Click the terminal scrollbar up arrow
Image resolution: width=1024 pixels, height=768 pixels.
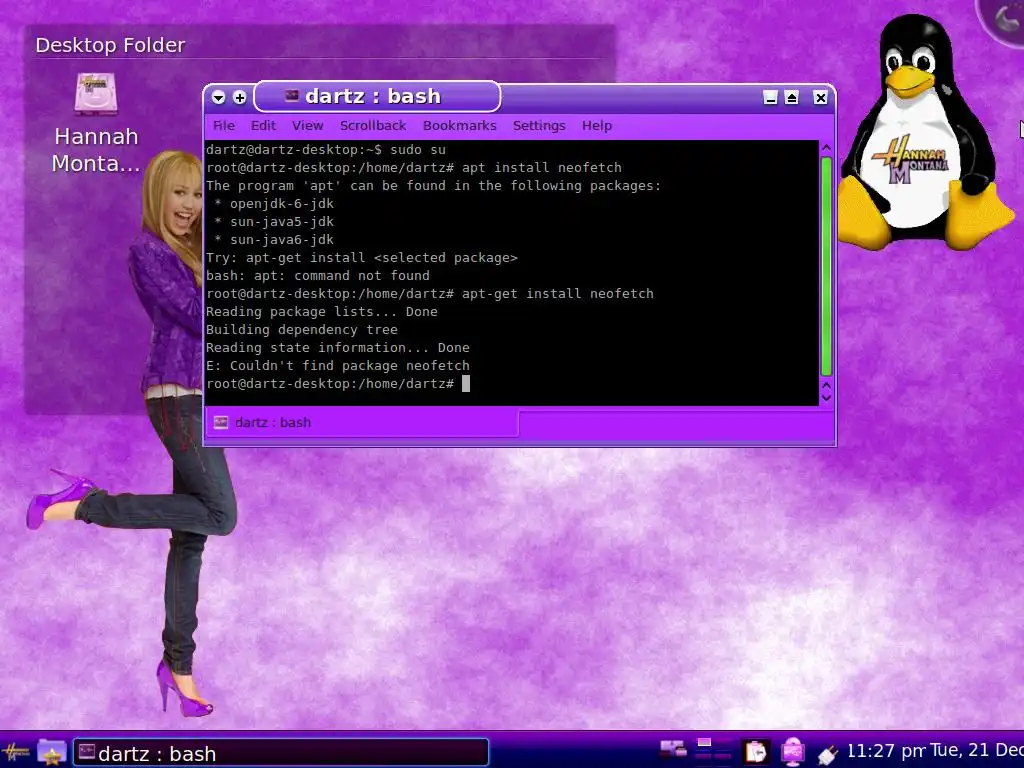pos(826,148)
